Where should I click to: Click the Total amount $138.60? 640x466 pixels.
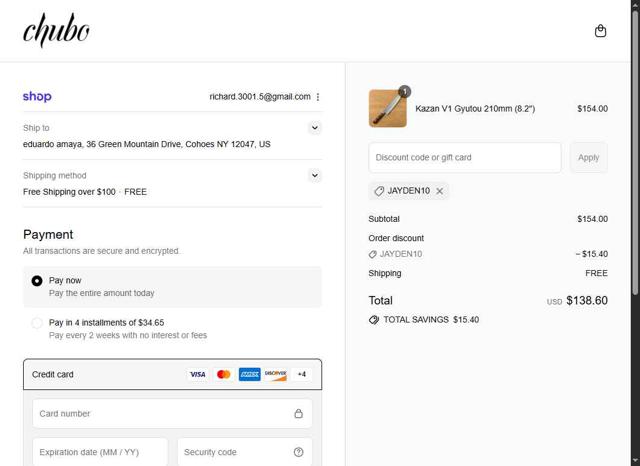[587, 301]
